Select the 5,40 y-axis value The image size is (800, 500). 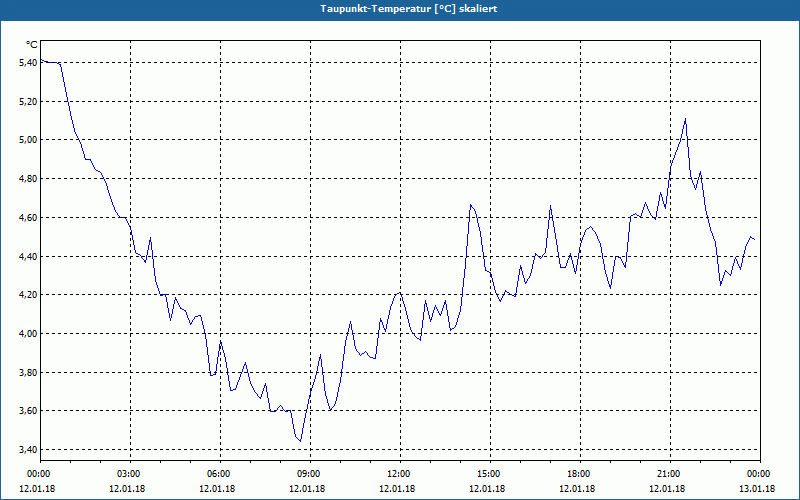coord(28,62)
